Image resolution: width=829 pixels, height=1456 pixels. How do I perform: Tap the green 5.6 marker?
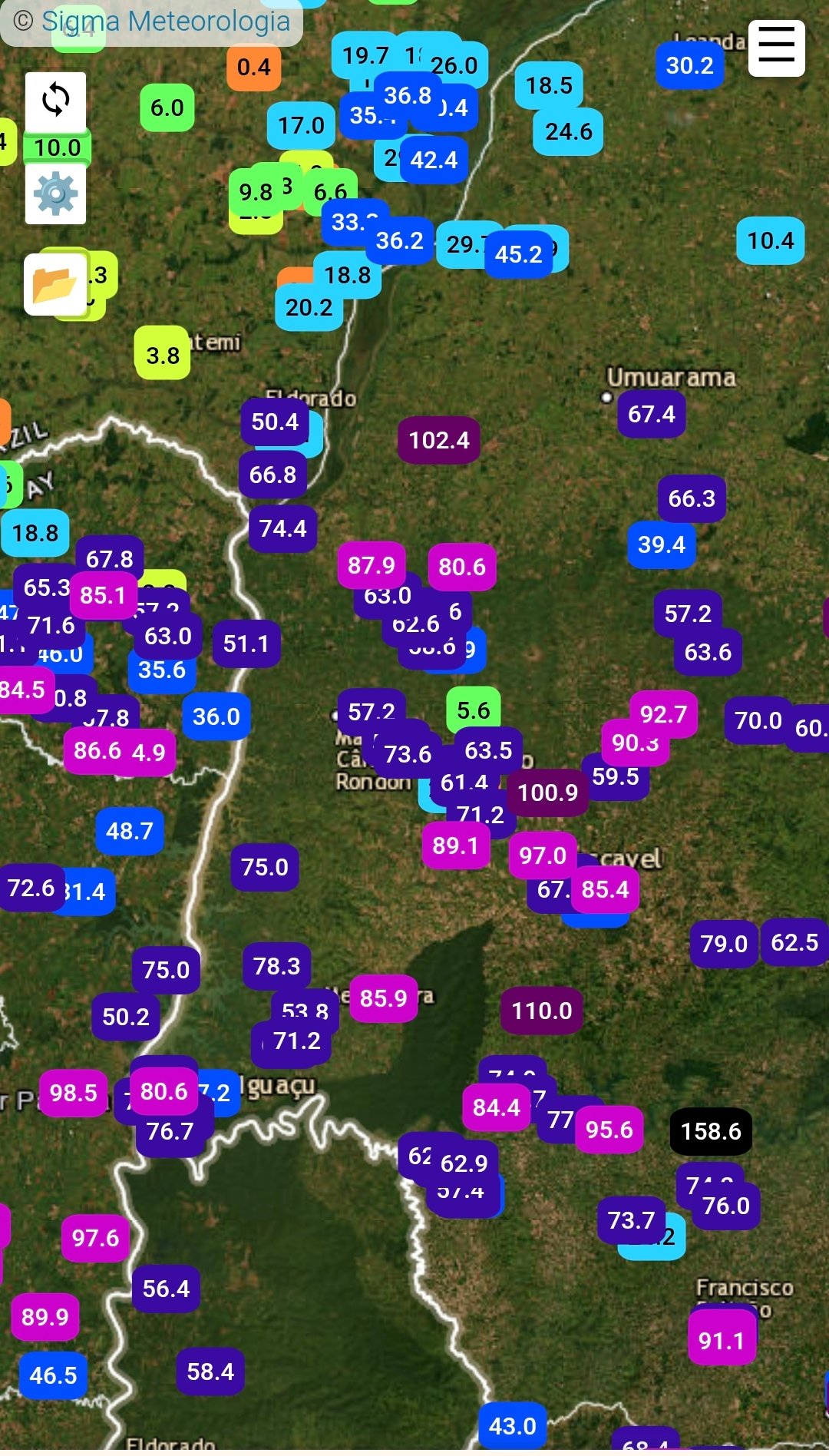tap(473, 710)
